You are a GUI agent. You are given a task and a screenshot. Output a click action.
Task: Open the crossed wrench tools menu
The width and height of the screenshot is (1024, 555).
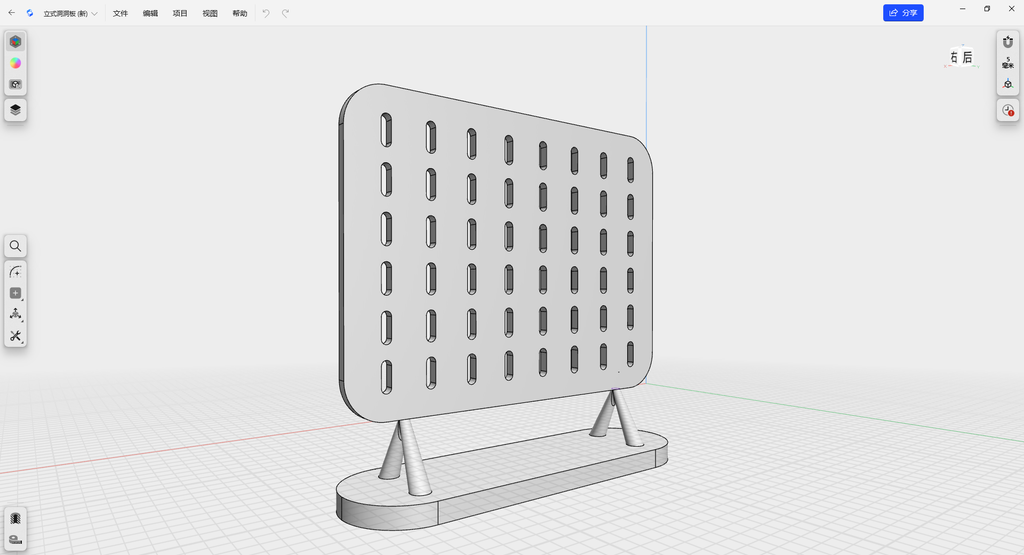(16, 336)
